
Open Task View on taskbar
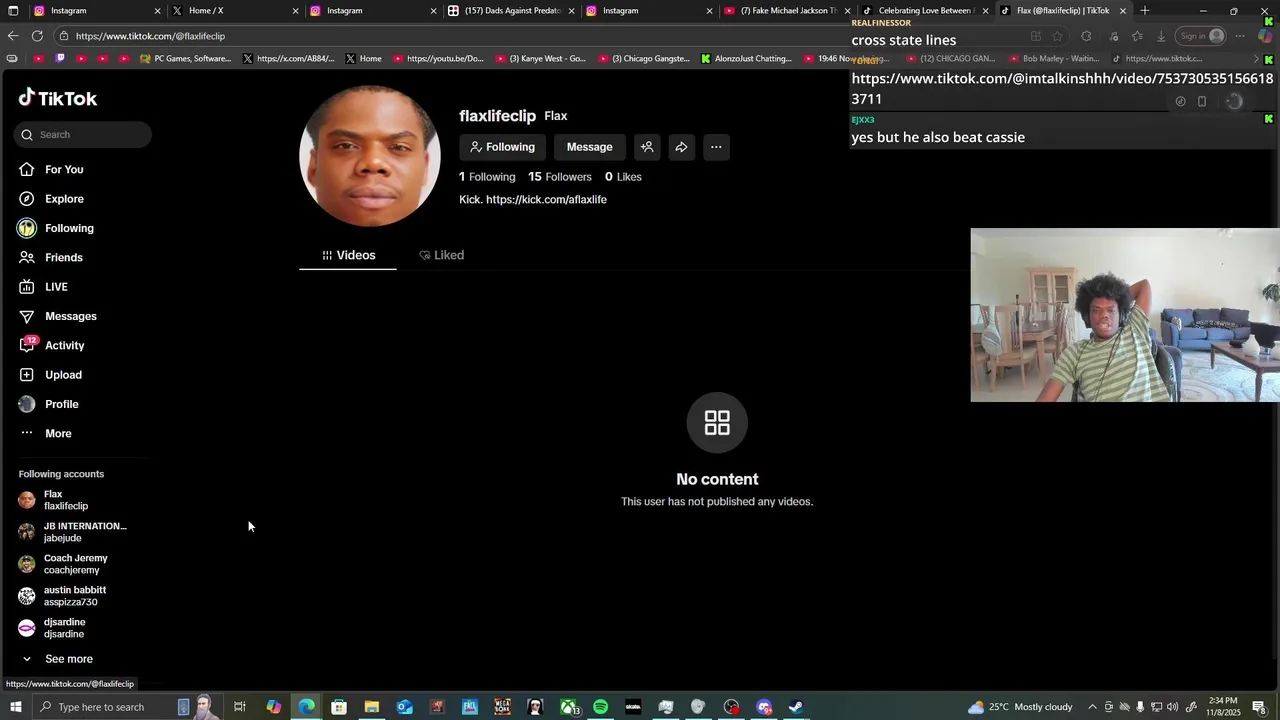pos(240,707)
